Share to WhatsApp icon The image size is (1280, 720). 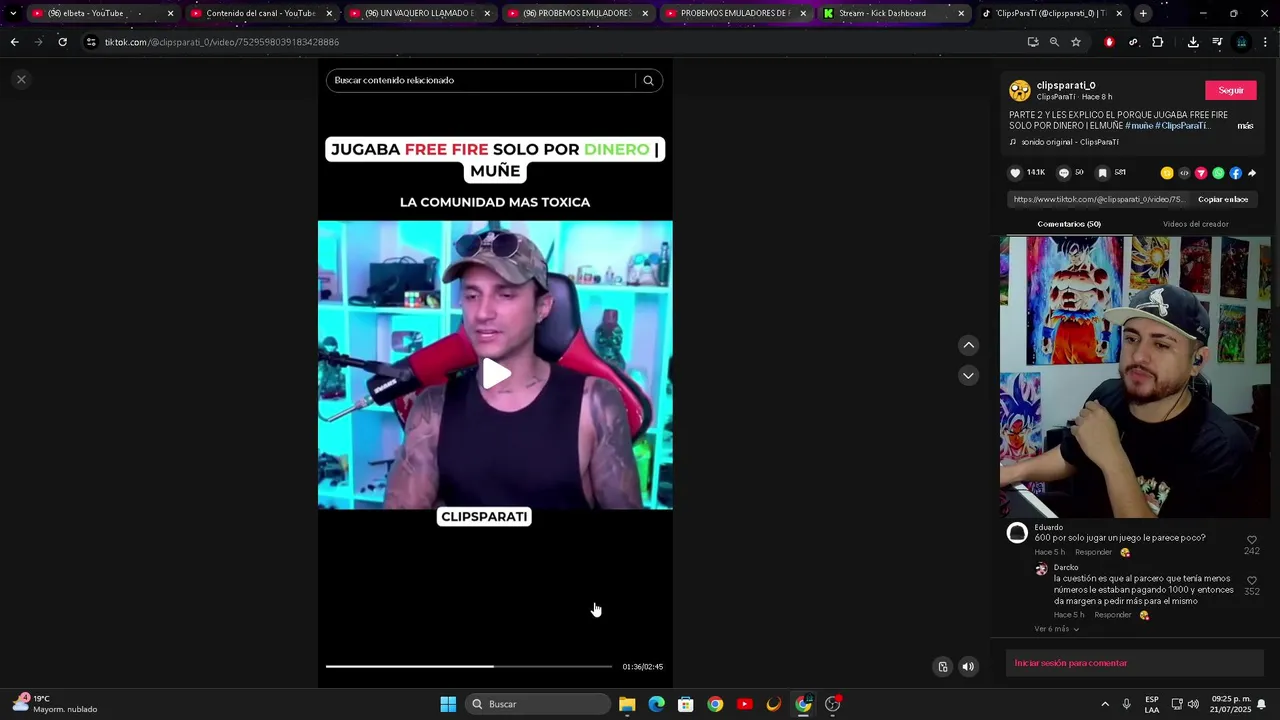pos(1218,173)
